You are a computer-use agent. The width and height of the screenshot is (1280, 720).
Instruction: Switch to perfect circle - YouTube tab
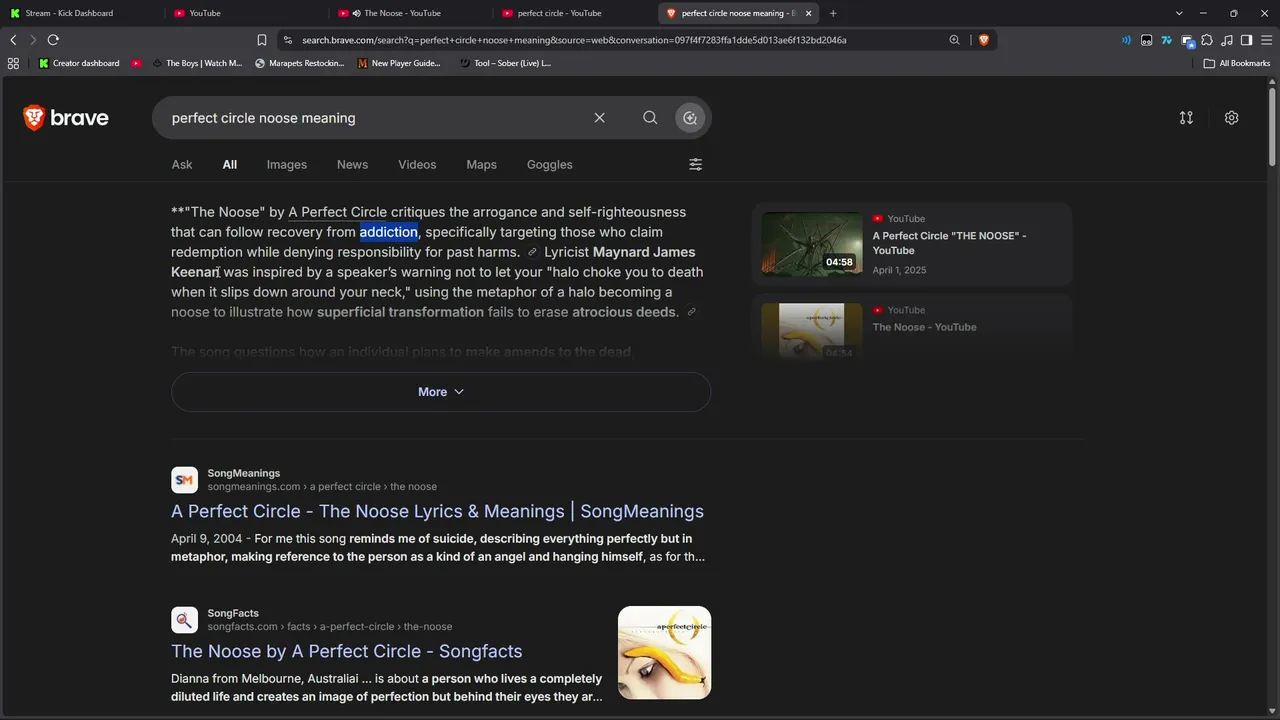coord(574,13)
